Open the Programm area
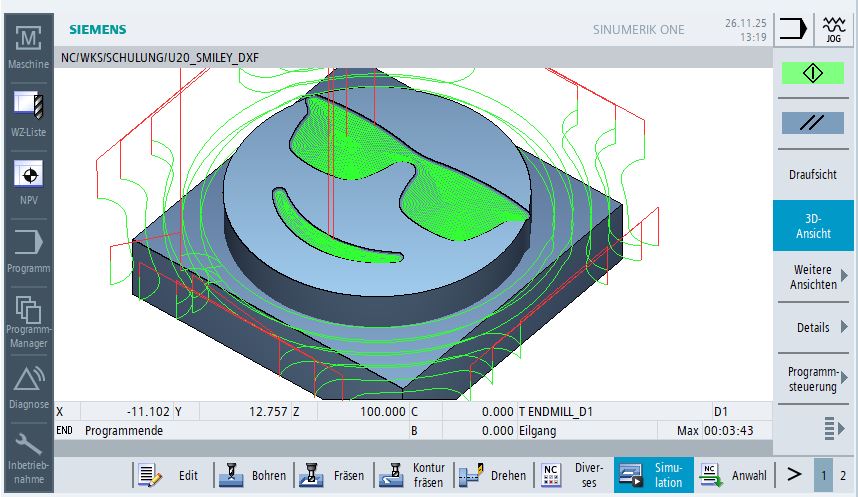This screenshot has height=497, width=858. pyautogui.click(x=28, y=249)
